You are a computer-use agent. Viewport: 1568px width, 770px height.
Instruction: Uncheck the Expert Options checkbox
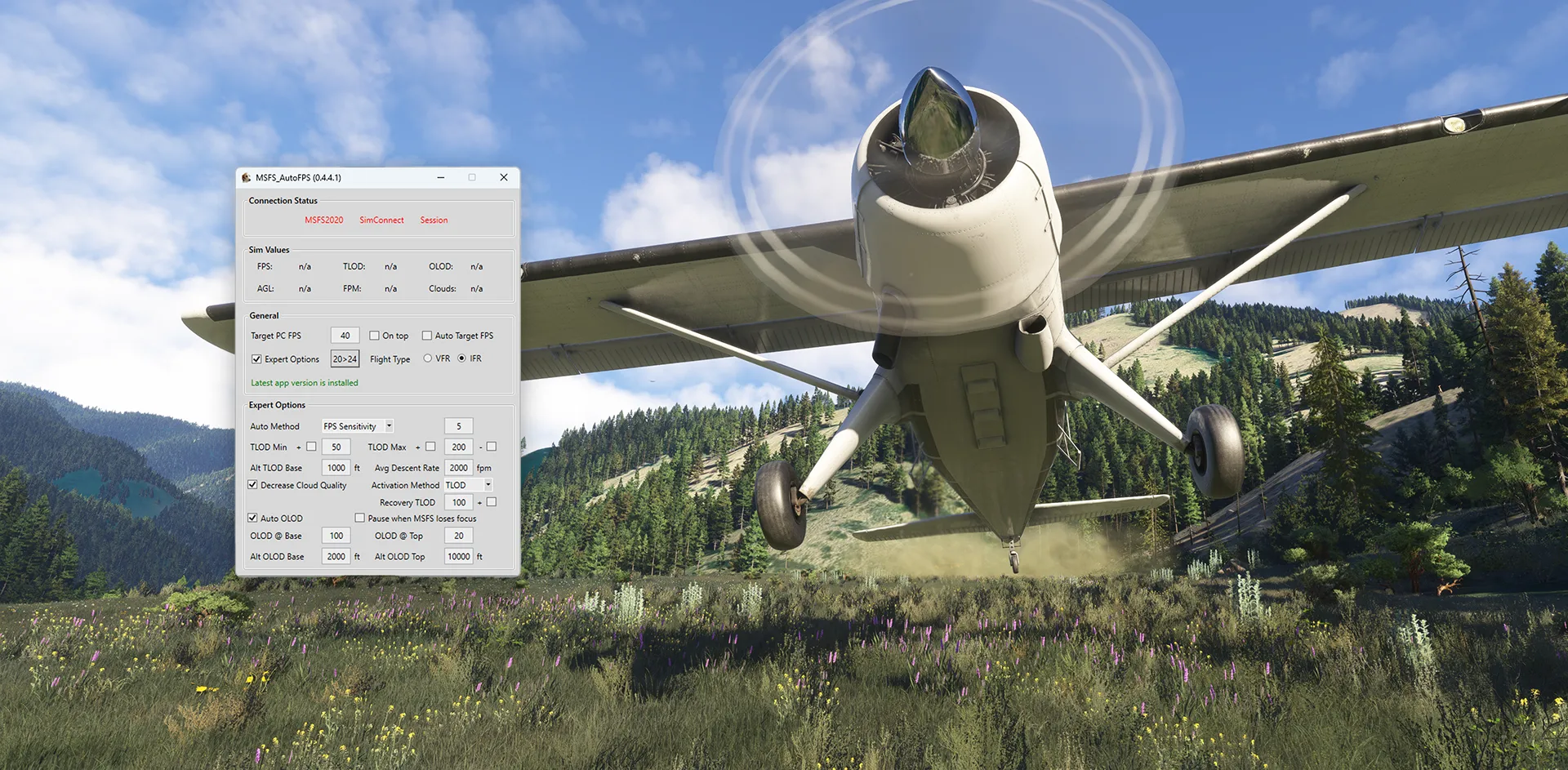tap(256, 359)
